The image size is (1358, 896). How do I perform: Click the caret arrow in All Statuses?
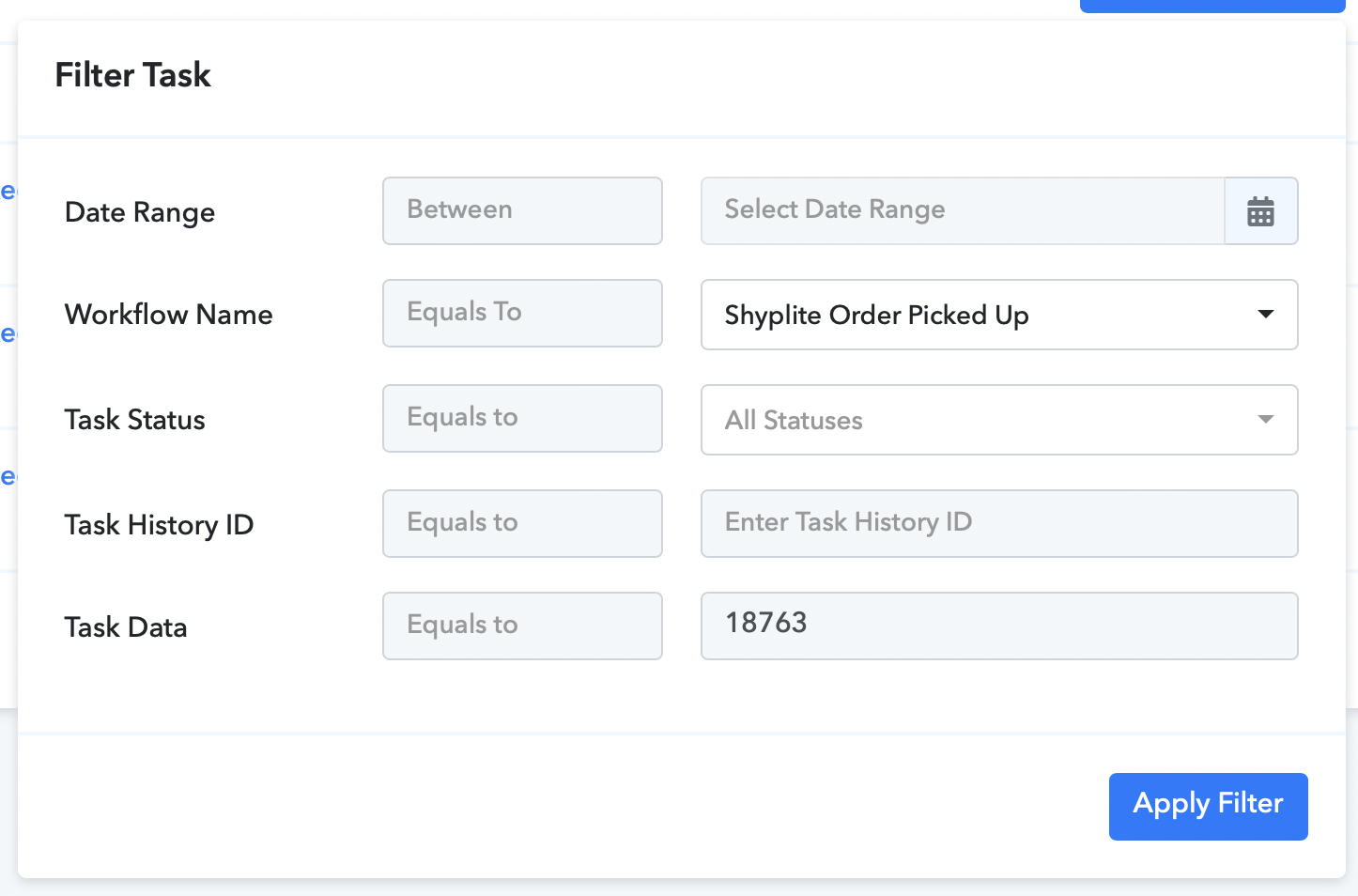point(1265,420)
